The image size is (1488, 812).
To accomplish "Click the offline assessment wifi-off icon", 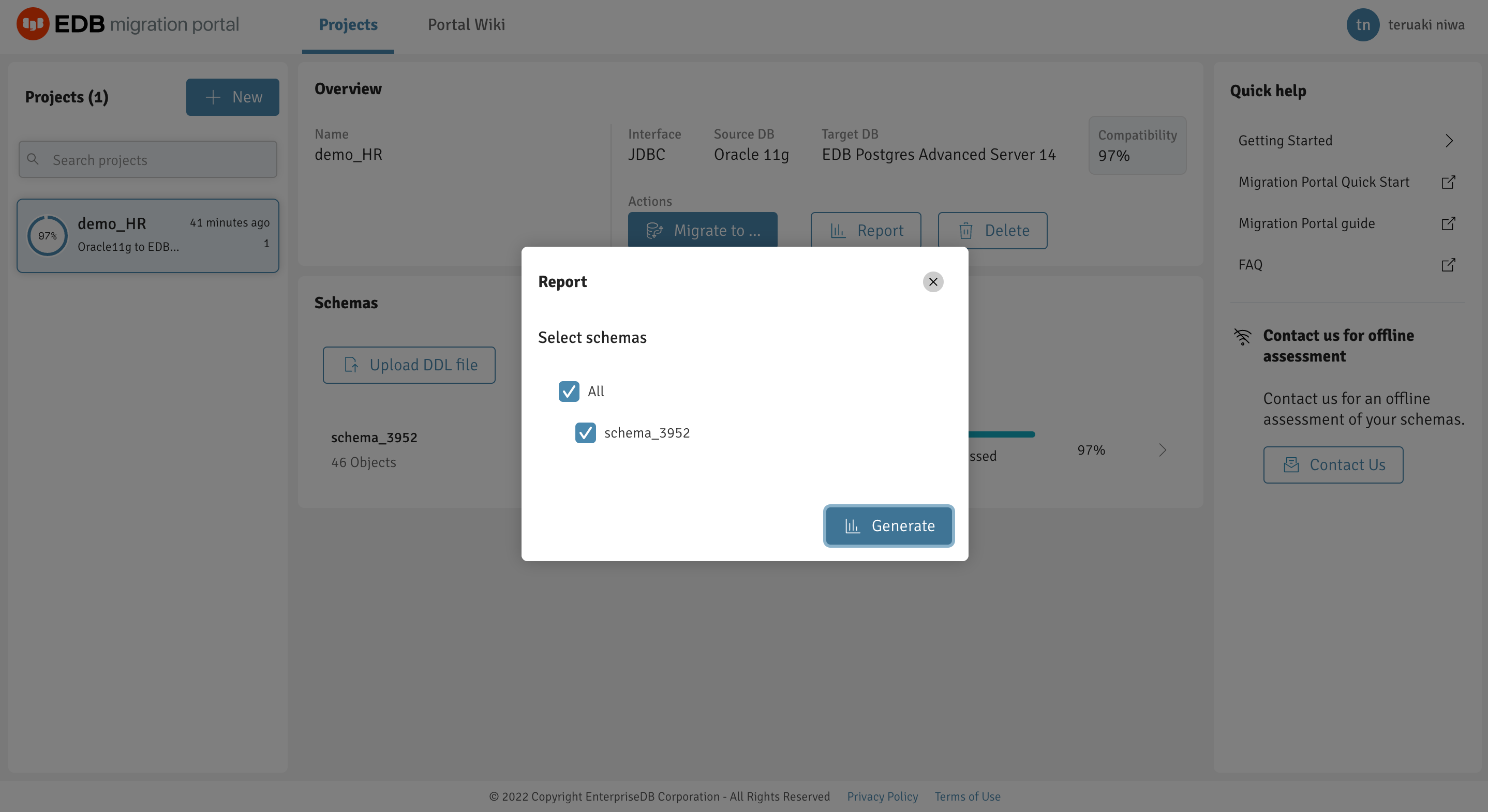I will pos(1243,337).
